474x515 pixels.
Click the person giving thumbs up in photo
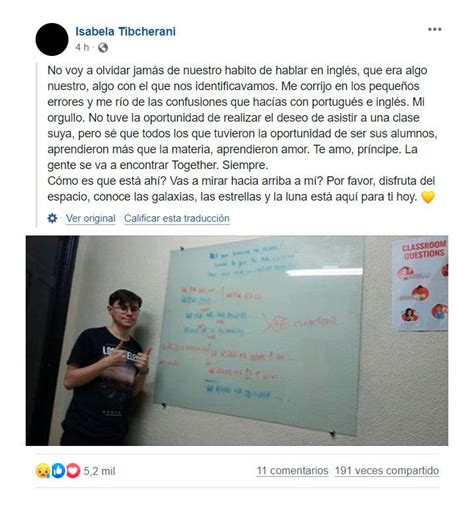(x=107, y=367)
